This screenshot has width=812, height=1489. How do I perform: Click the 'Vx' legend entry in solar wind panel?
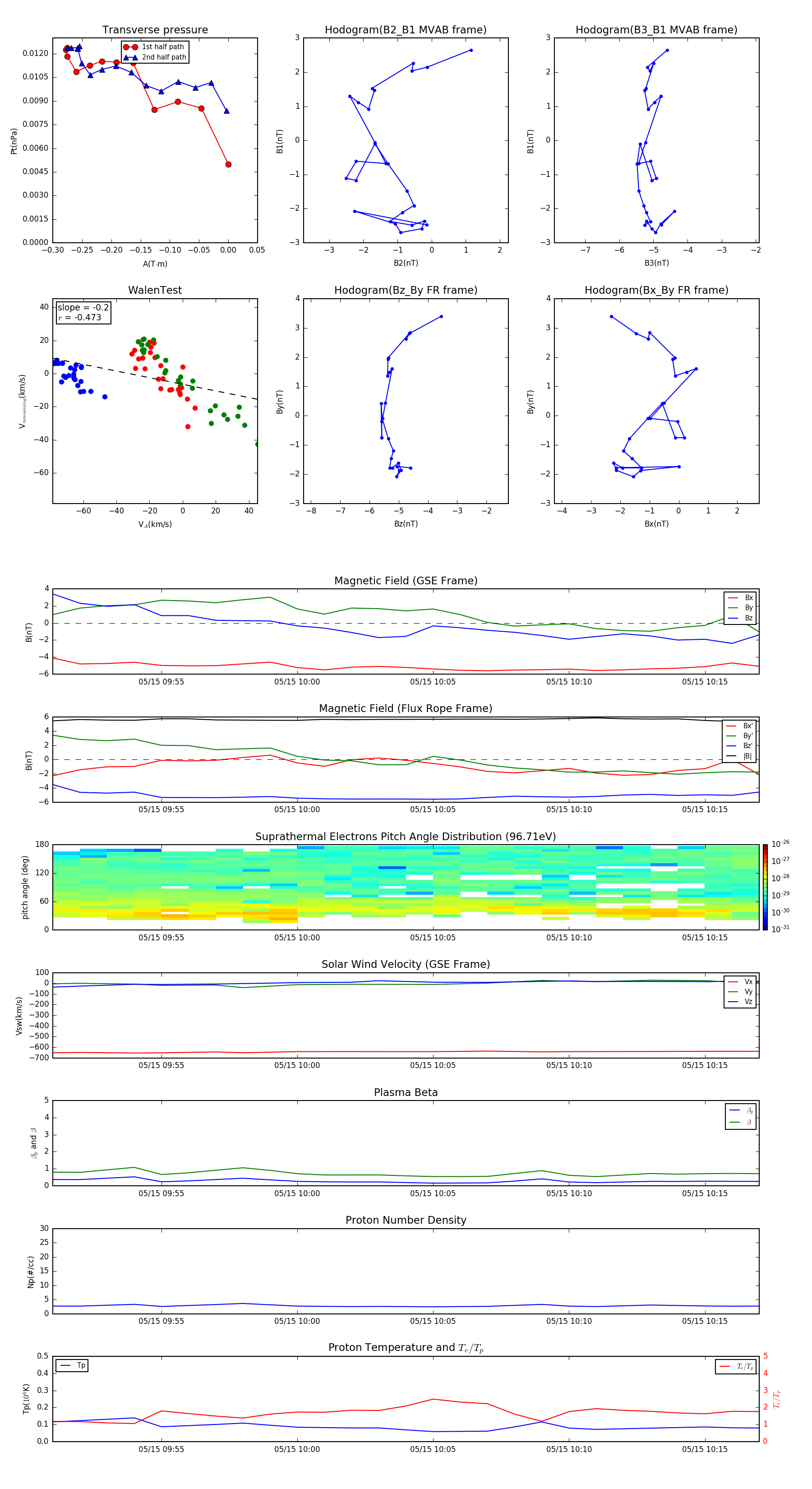[741, 981]
